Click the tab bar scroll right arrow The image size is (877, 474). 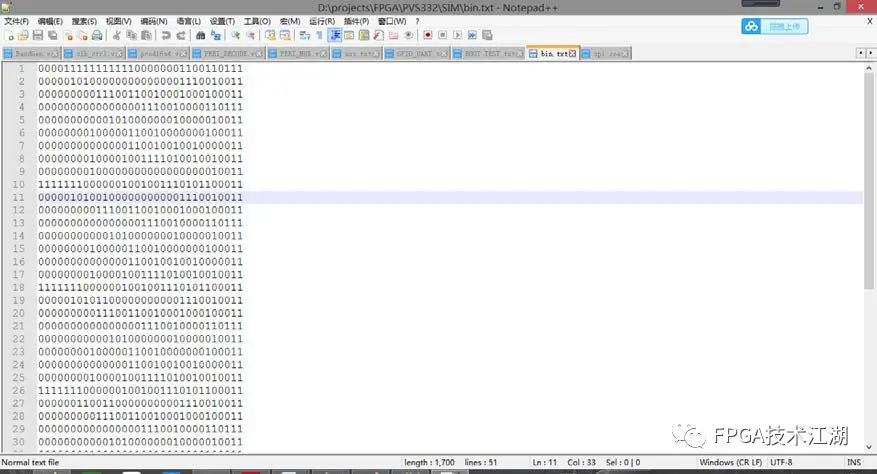870,53
